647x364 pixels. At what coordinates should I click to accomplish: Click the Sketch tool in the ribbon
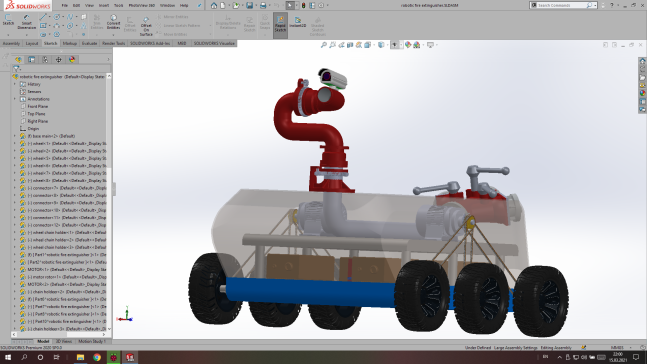[x=8, y=19]
